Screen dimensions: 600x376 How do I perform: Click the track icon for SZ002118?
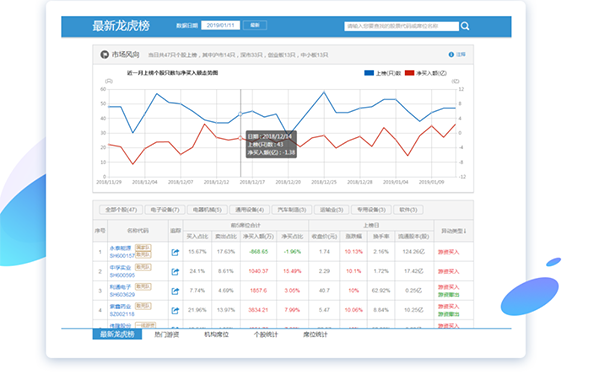(175, 310)
